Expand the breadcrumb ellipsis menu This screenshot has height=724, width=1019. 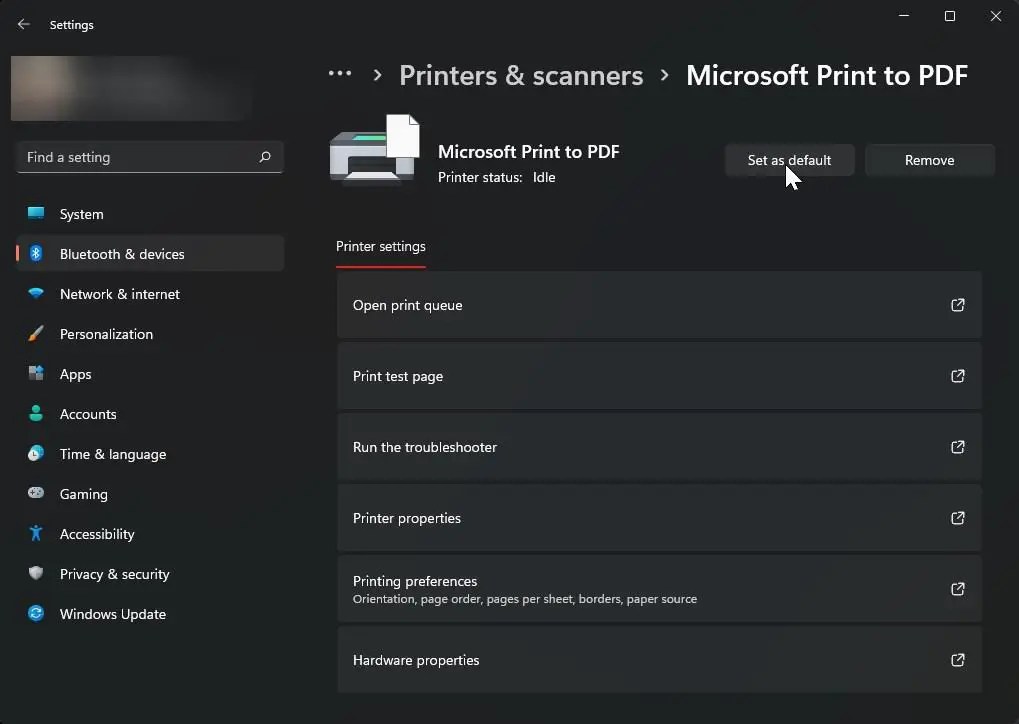pyautogui.click(x=340, y=73)
